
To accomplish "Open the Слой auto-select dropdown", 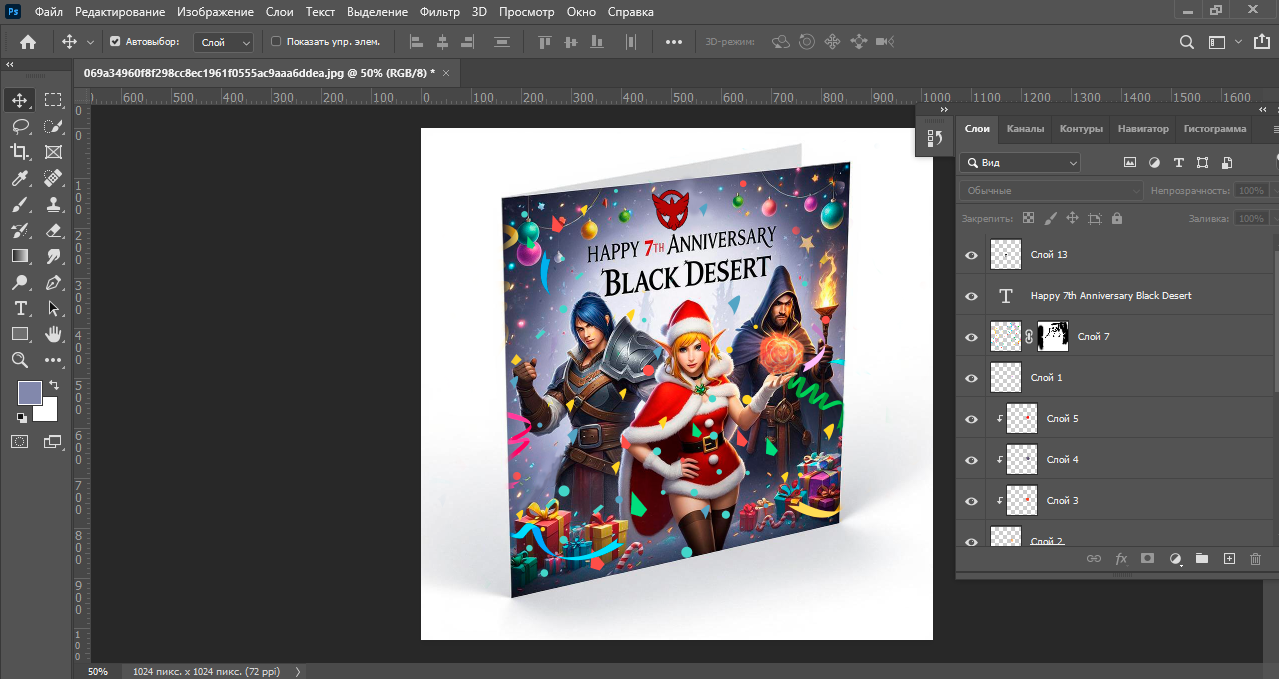I will pyautogui.click(x=226, y=42).
